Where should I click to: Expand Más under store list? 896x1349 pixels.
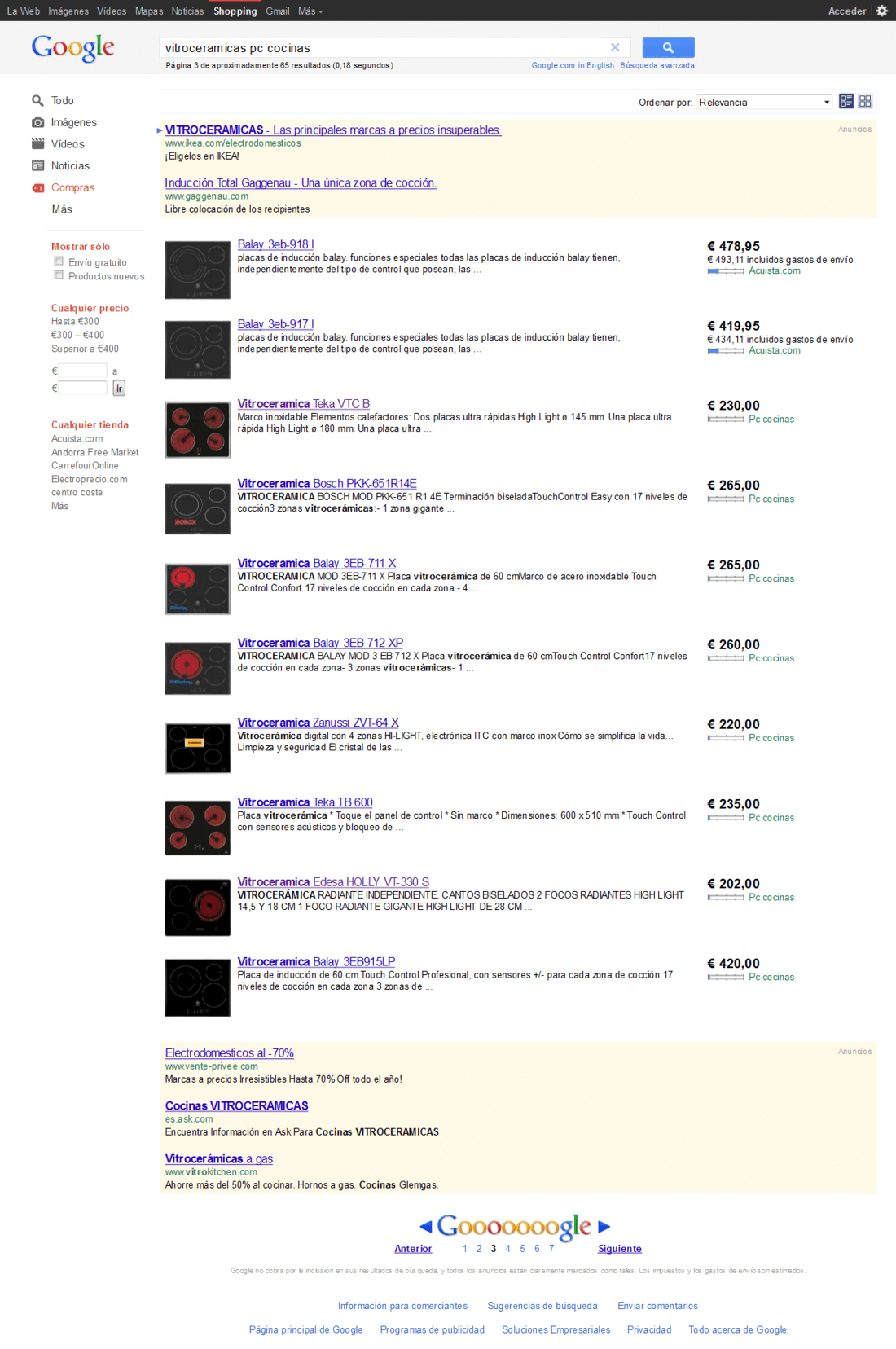pyautogui.click(x=59, y=506)
